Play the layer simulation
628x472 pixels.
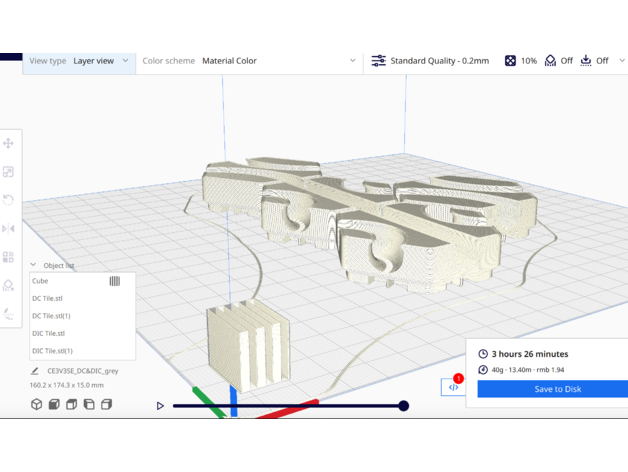point(160,406)
